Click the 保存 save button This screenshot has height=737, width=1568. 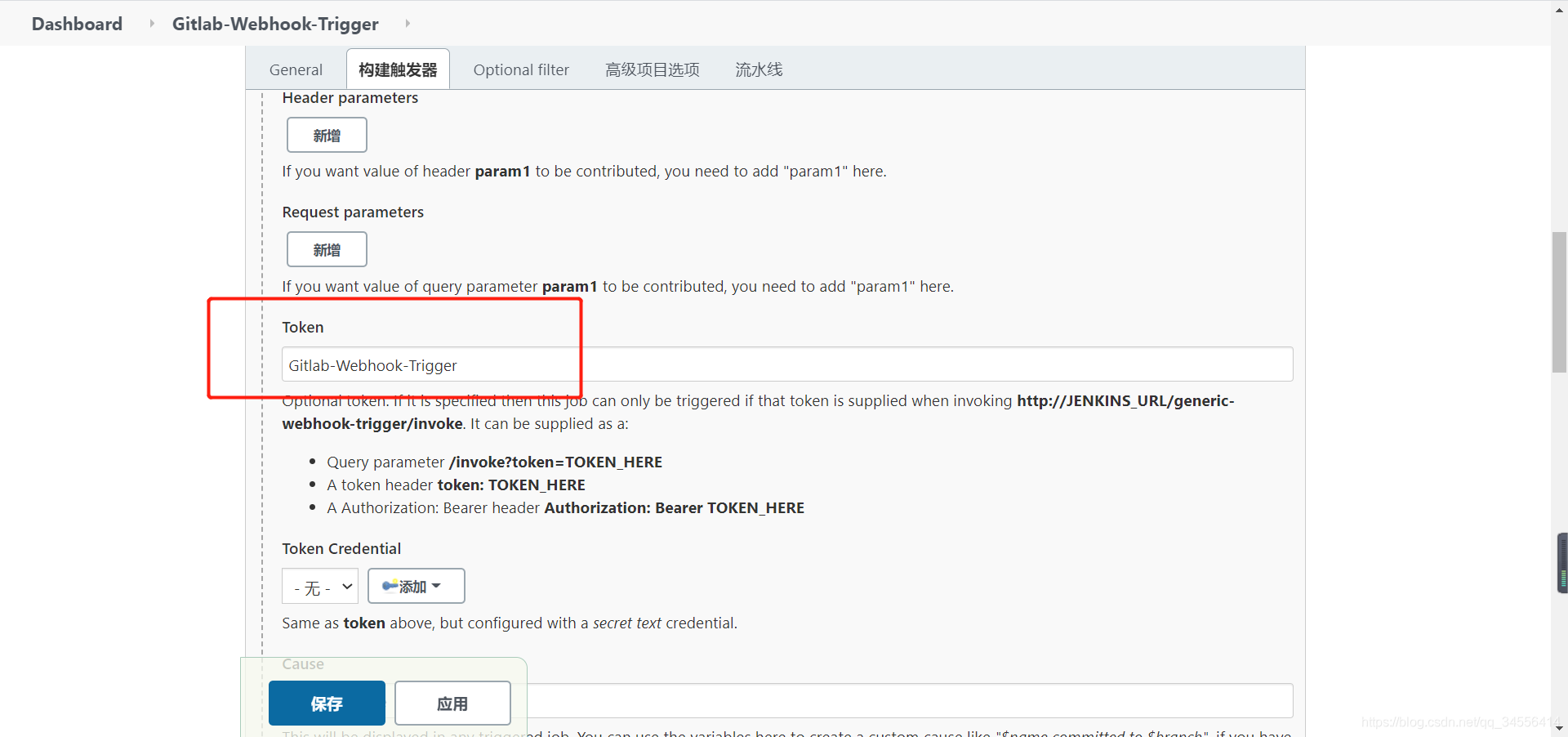pos(326,703)
